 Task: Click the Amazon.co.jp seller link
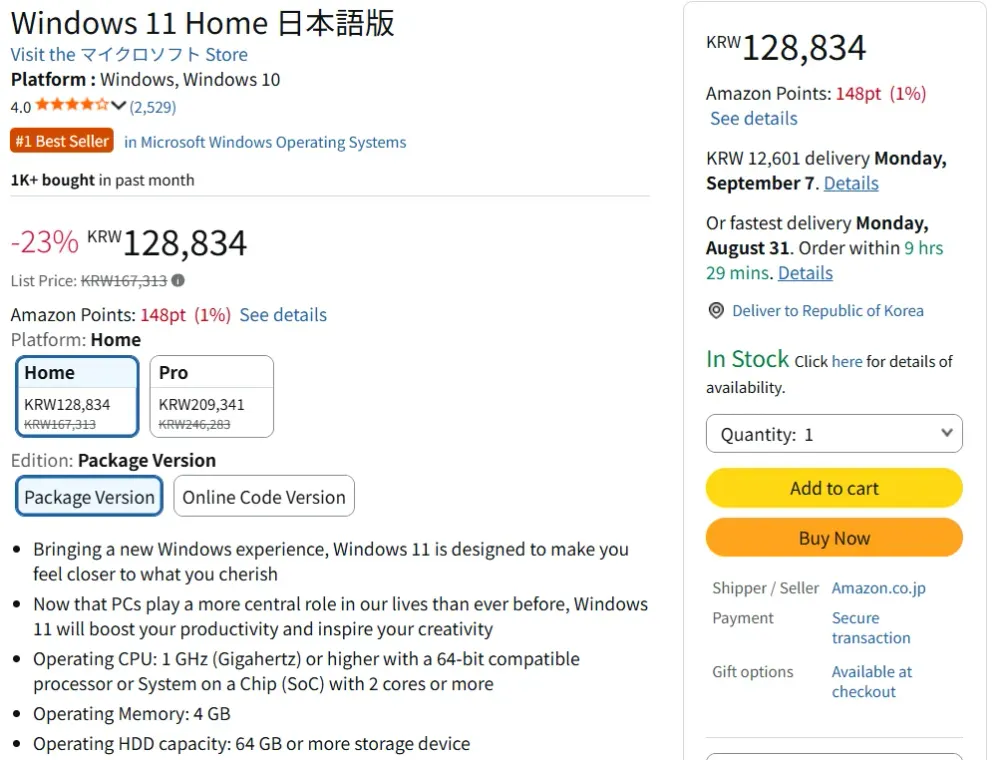pos(878,588)
